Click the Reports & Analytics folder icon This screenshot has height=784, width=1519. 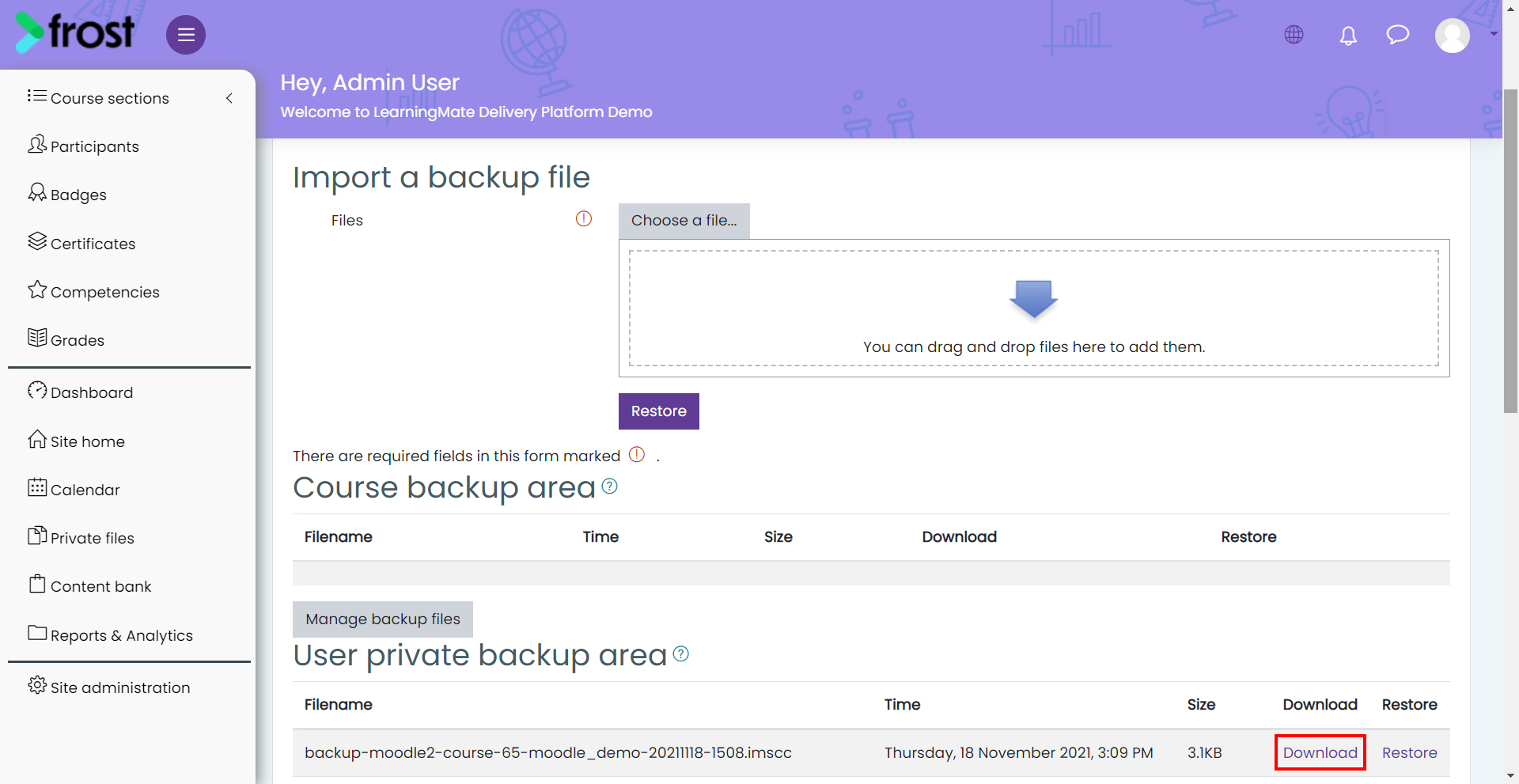click(37, 633)
